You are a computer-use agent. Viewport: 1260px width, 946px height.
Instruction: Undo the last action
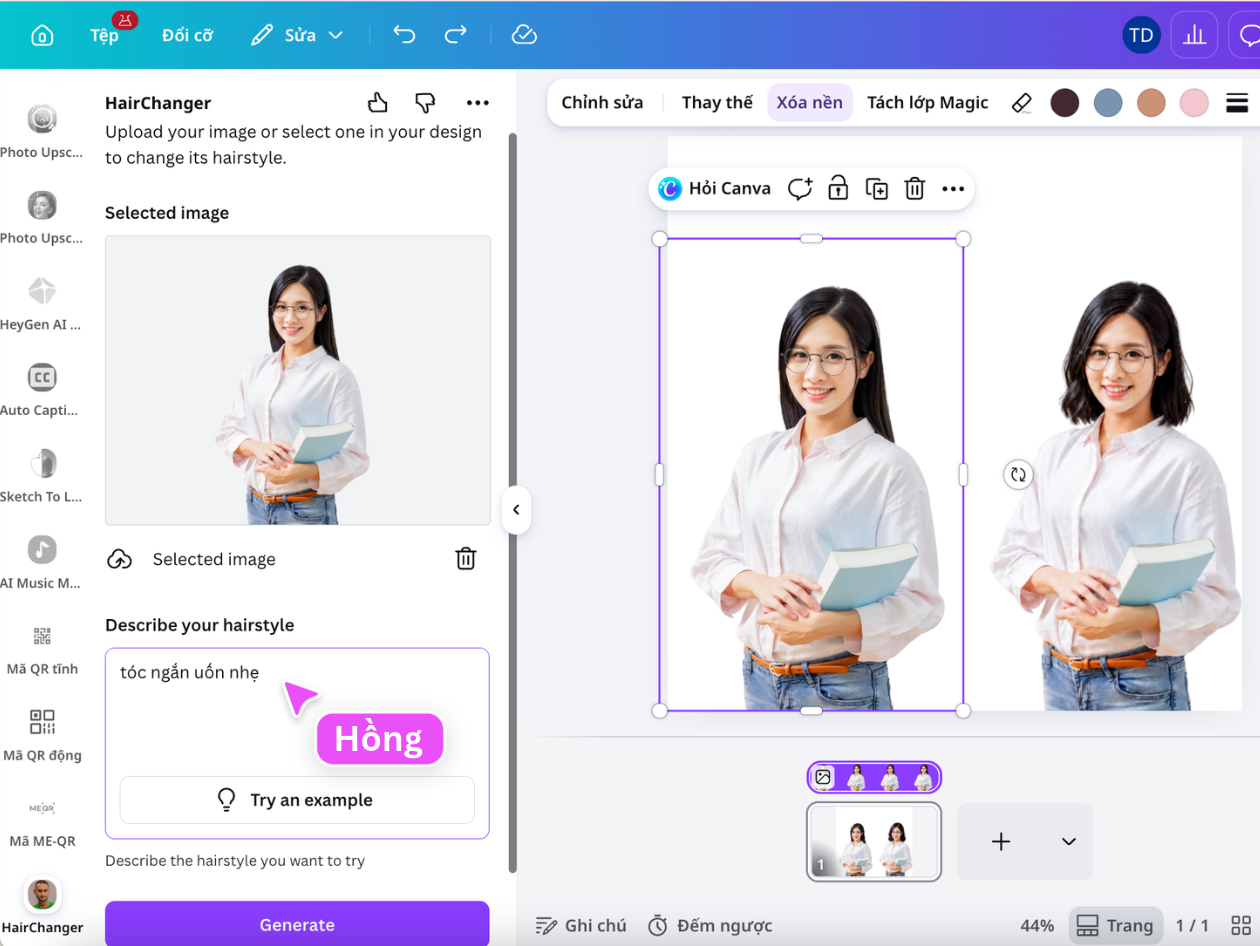coord(404,35)
